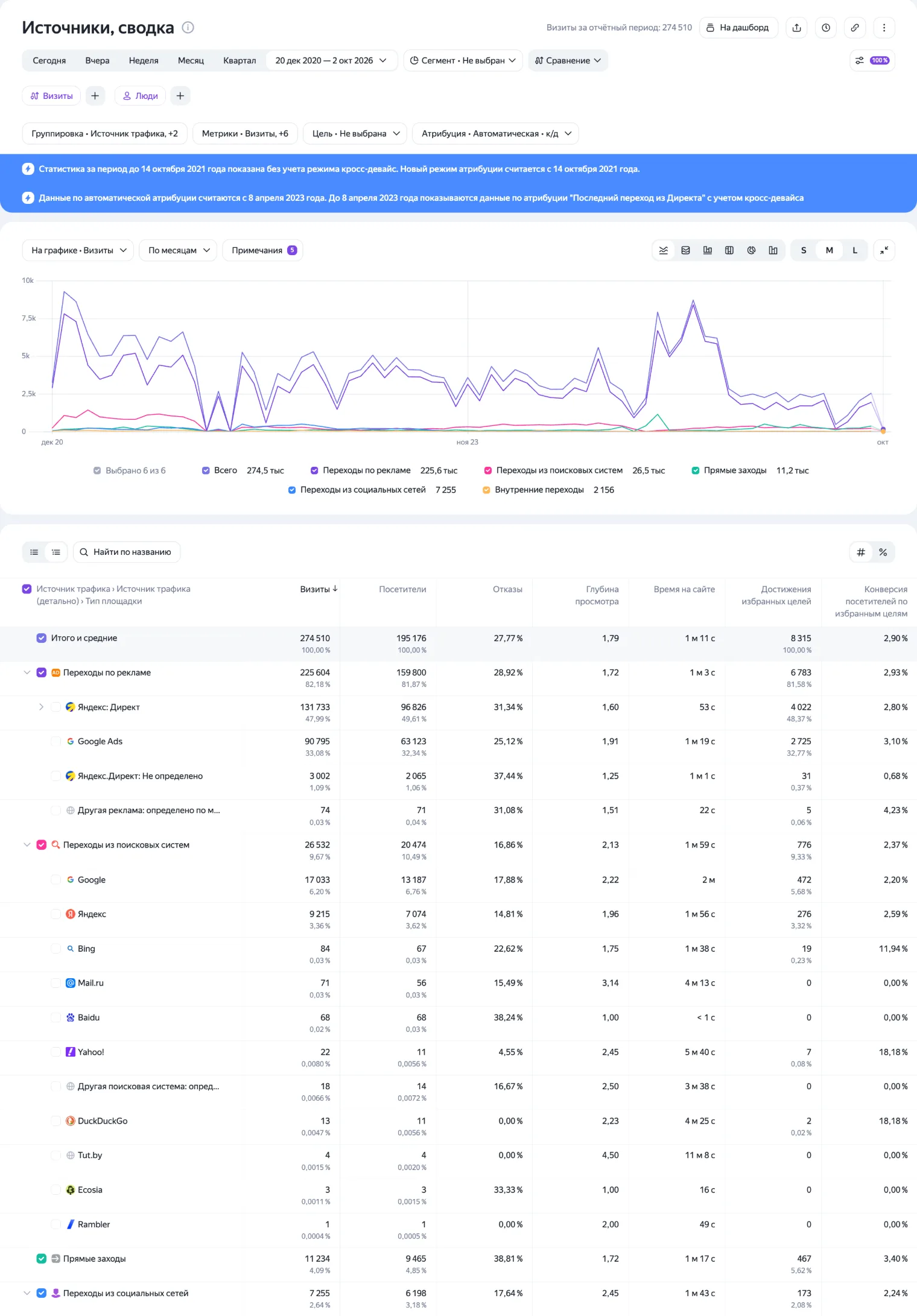The height and width of the screenshot is (1316, 917).
Task: Toggle the Всего checkbox in the chart legend
Action: pyautogui.click(x=206, y=470)
